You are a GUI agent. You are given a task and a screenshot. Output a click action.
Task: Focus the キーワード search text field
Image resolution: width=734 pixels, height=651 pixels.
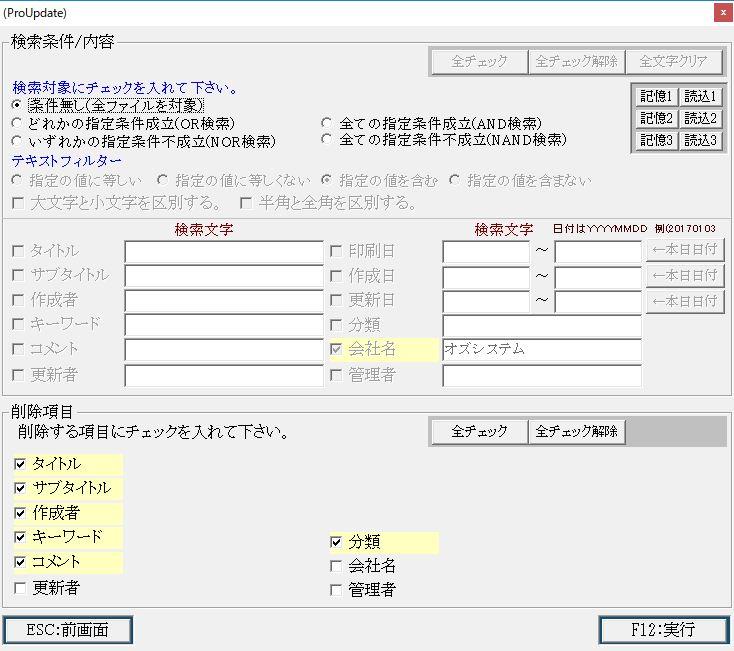click(x=224, y=325)
